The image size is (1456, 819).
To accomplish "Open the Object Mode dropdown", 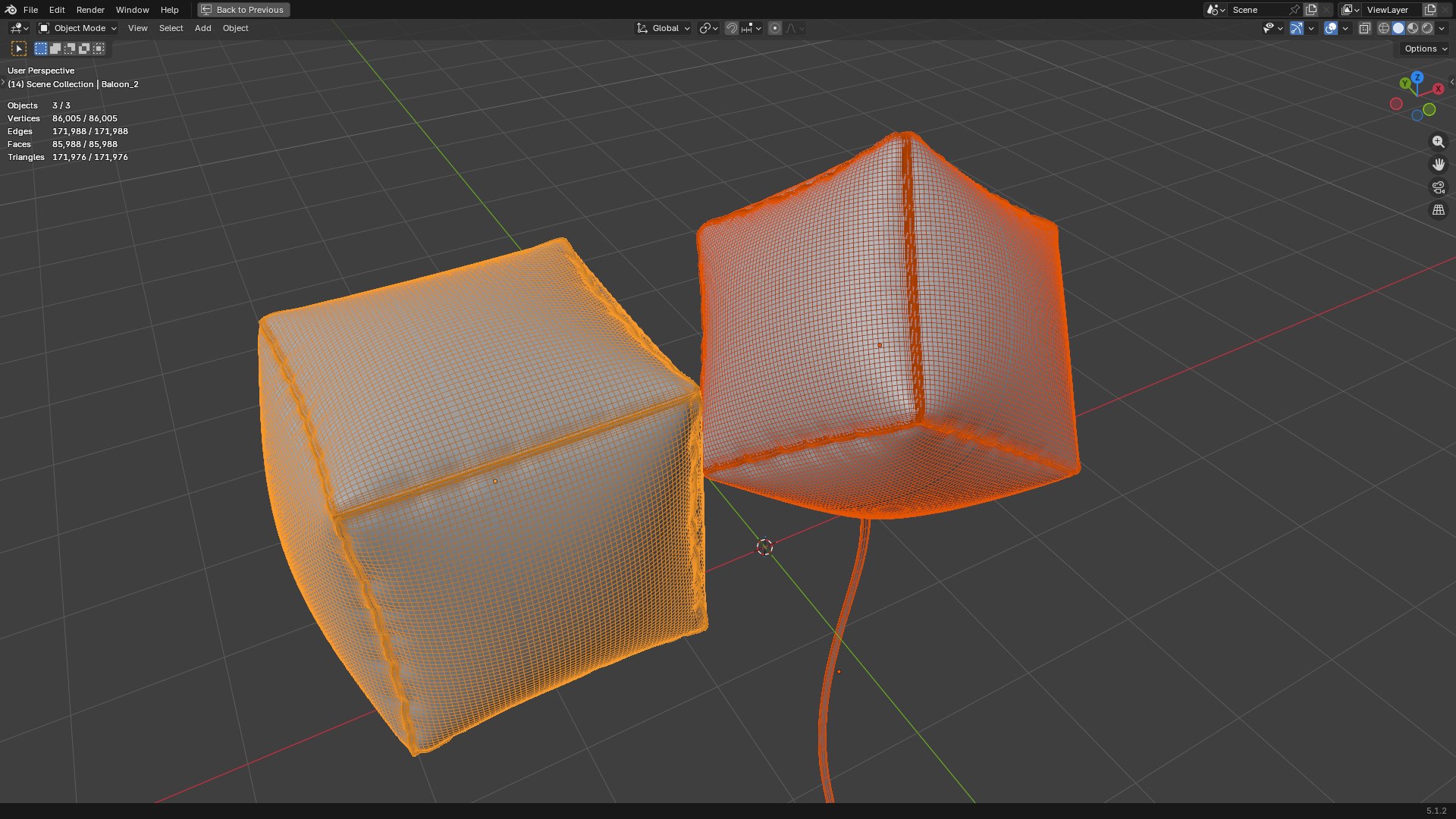I will click(x=77, y=28).
